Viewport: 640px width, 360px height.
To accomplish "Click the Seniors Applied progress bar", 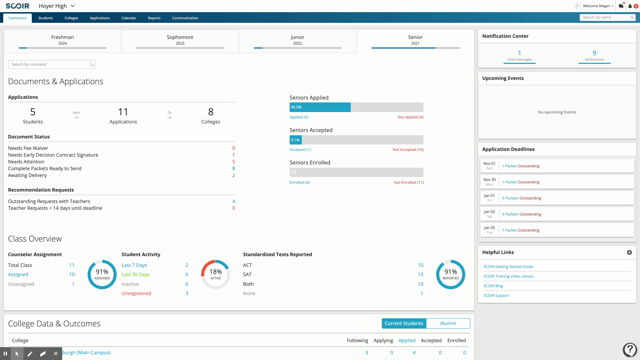I will click(356, 107).
